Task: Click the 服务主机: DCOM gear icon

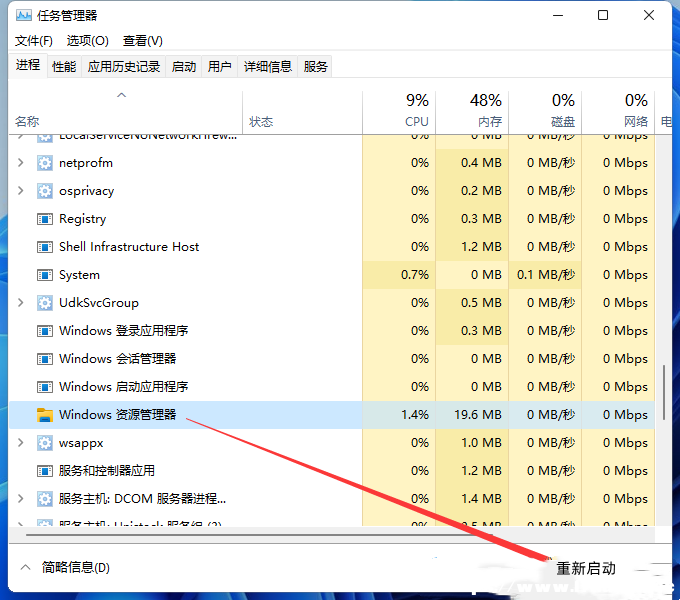Action: [45, 499]
